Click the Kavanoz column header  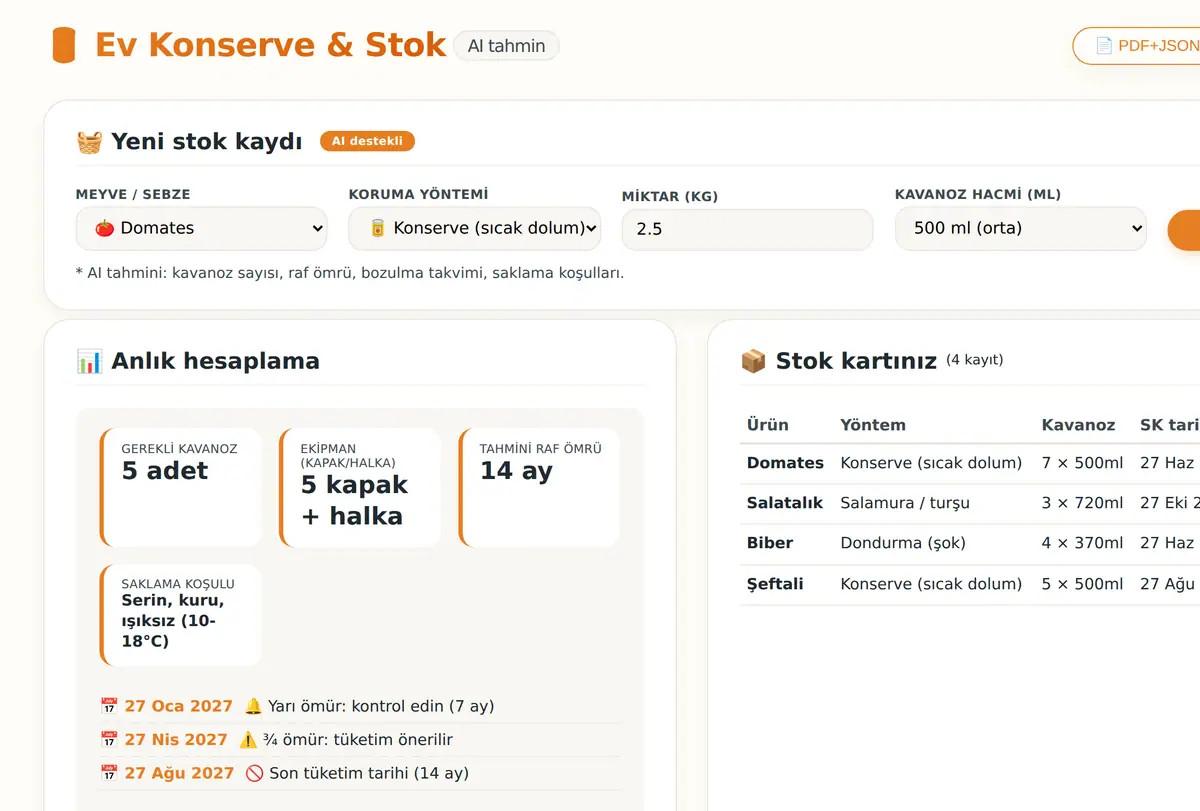(x=1078, y=425)
